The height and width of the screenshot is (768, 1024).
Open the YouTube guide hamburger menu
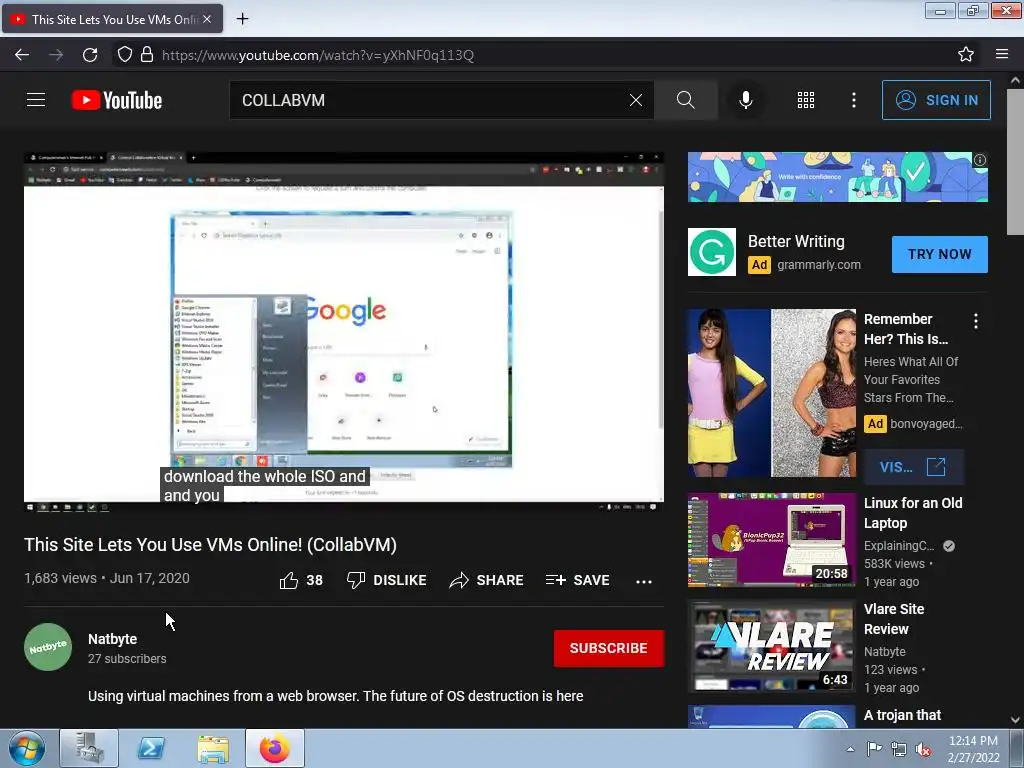(36, 100)
